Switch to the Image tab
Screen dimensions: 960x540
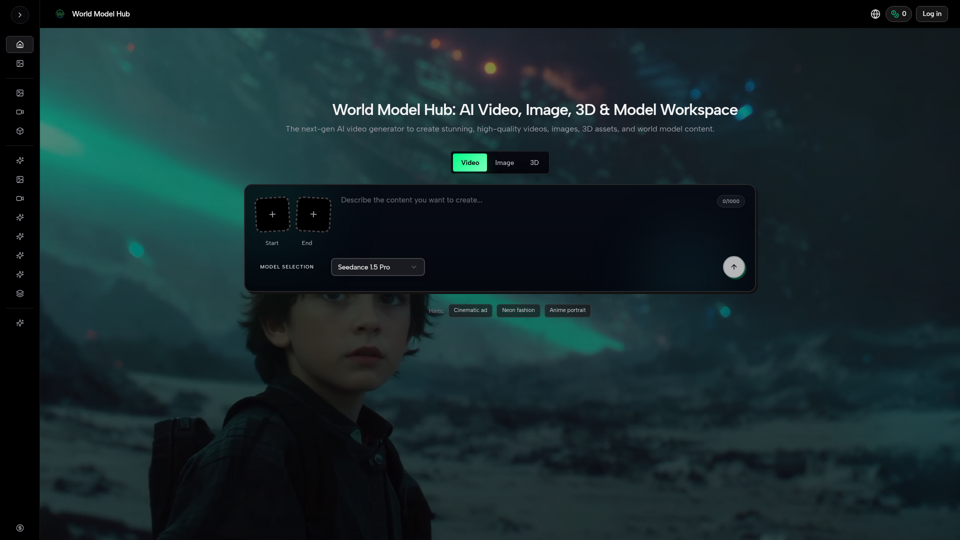click(x=504, y=162)
